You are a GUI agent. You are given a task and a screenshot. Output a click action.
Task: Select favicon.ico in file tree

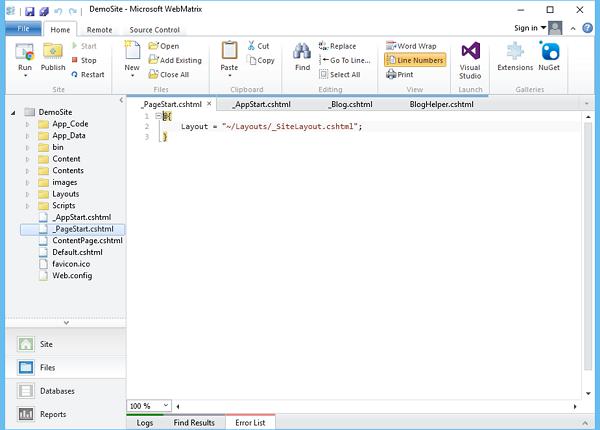tap(71, 264)
